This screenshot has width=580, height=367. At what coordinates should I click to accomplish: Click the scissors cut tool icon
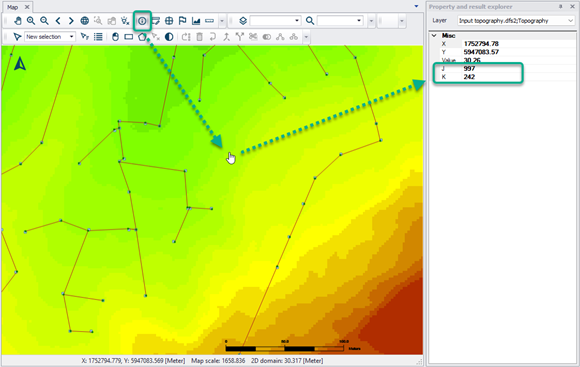pos(253,37)
